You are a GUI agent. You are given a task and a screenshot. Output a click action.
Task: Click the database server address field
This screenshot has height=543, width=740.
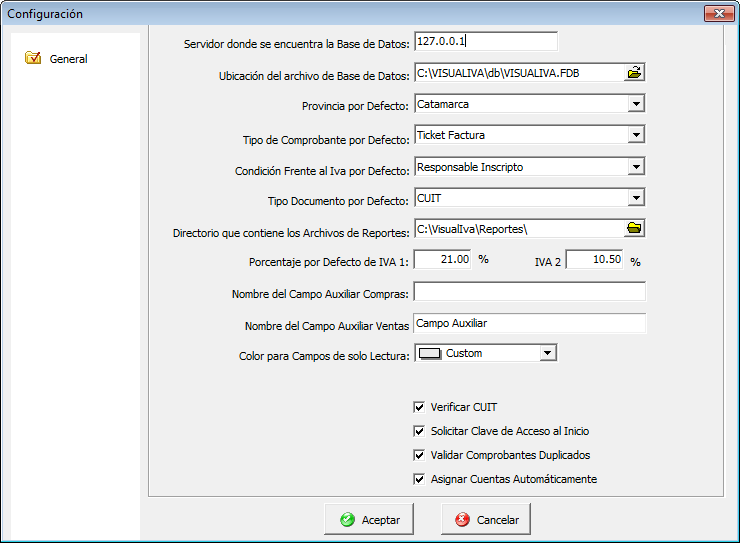484,41
